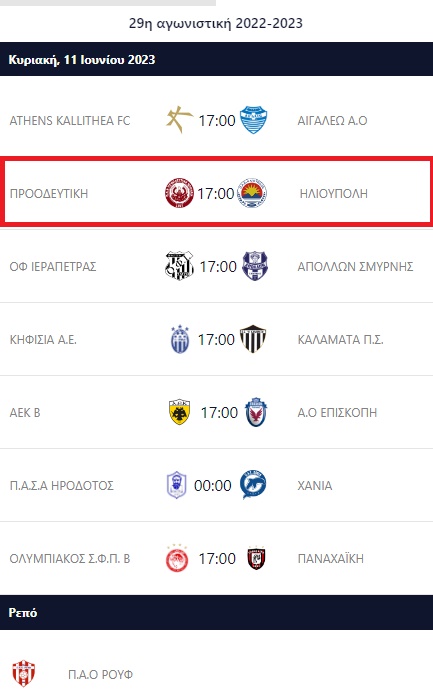Image resolution: width=433 pixels, height=697 pixels.
Task: Click the ΠΡΟΟΔΕΥΤΙΚΗ red round crest
Action: click(x=180, y=193)
